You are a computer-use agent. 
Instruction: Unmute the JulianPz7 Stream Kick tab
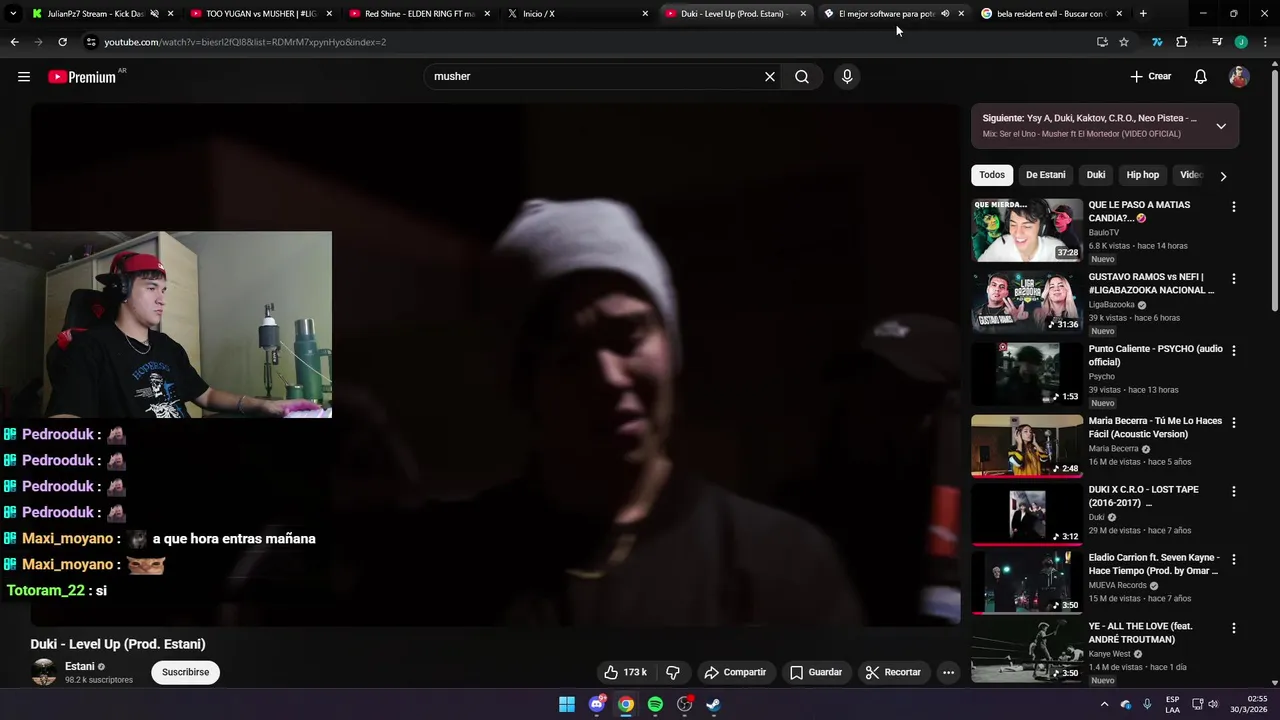click(x=154, y=14)
